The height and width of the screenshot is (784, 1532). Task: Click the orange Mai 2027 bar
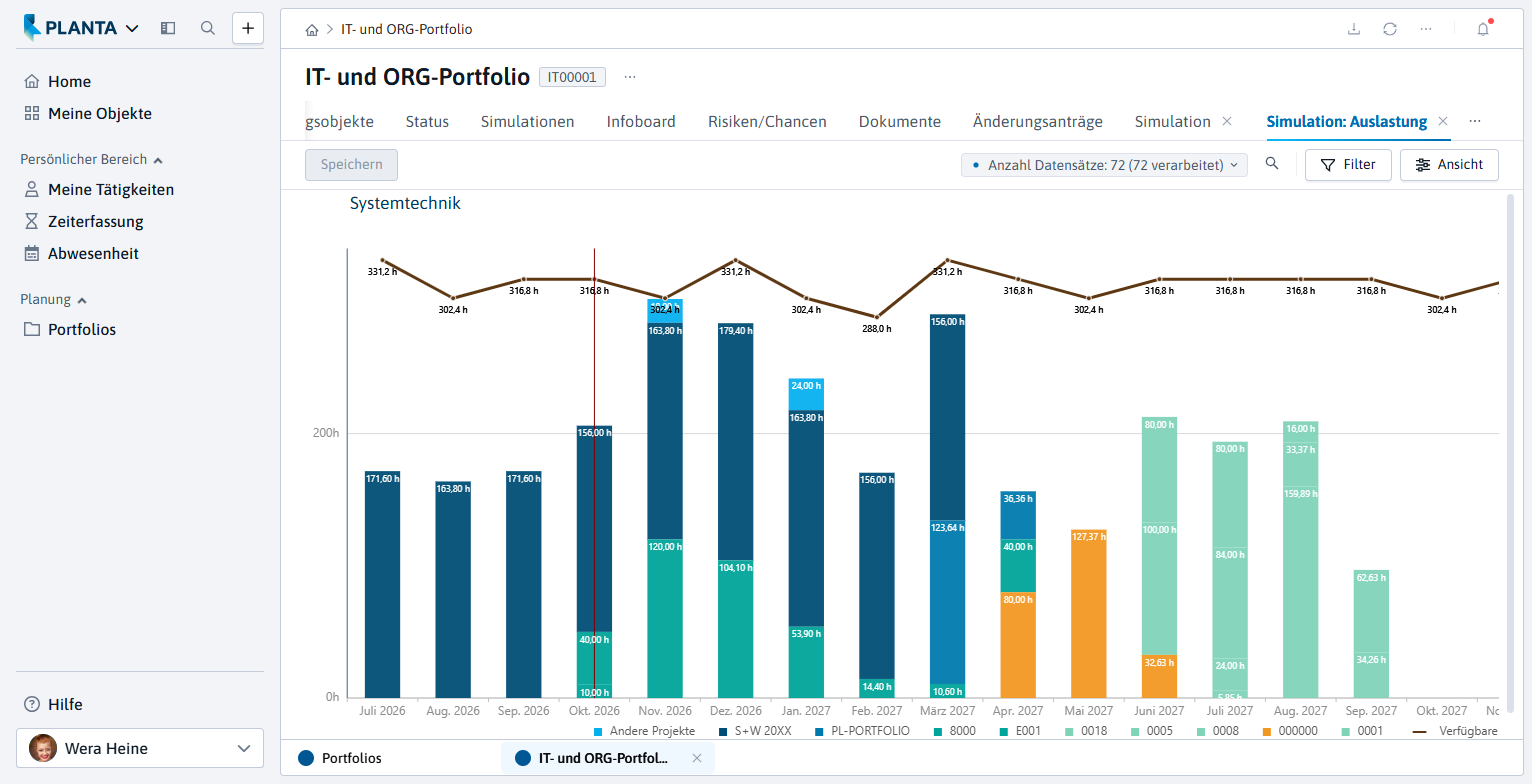point(1088,613)
